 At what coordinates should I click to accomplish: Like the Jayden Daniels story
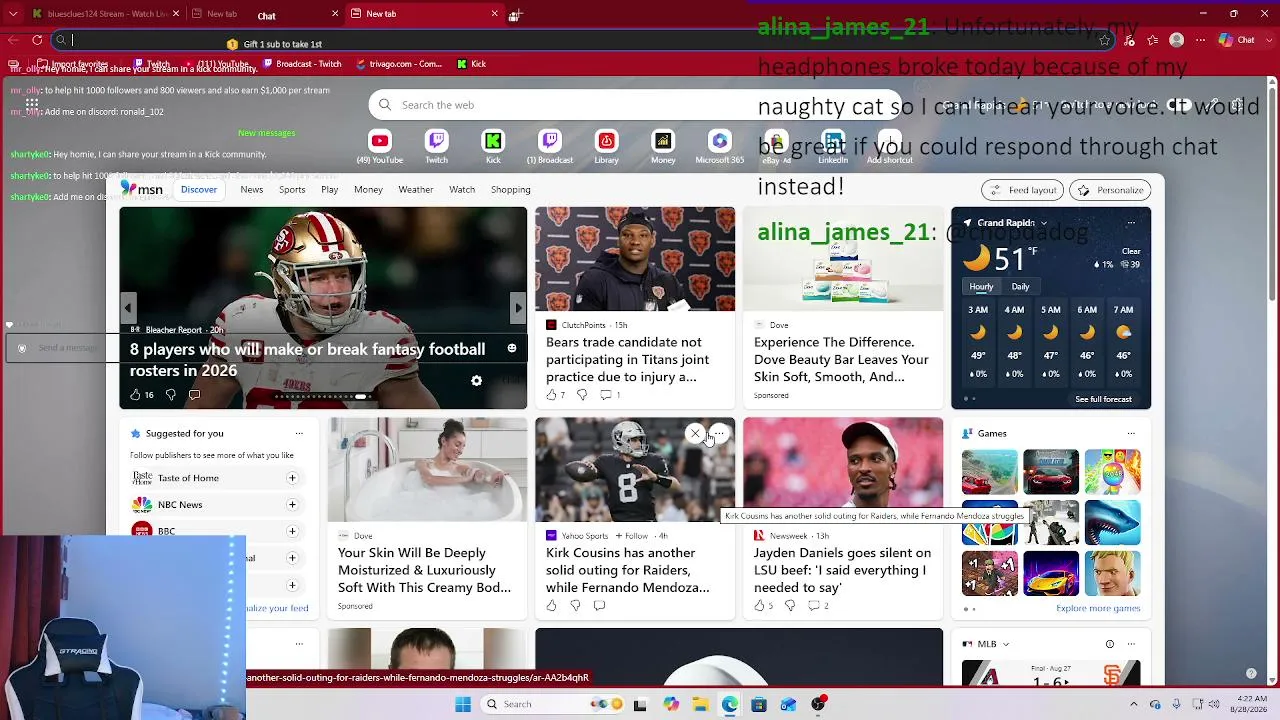763,605
